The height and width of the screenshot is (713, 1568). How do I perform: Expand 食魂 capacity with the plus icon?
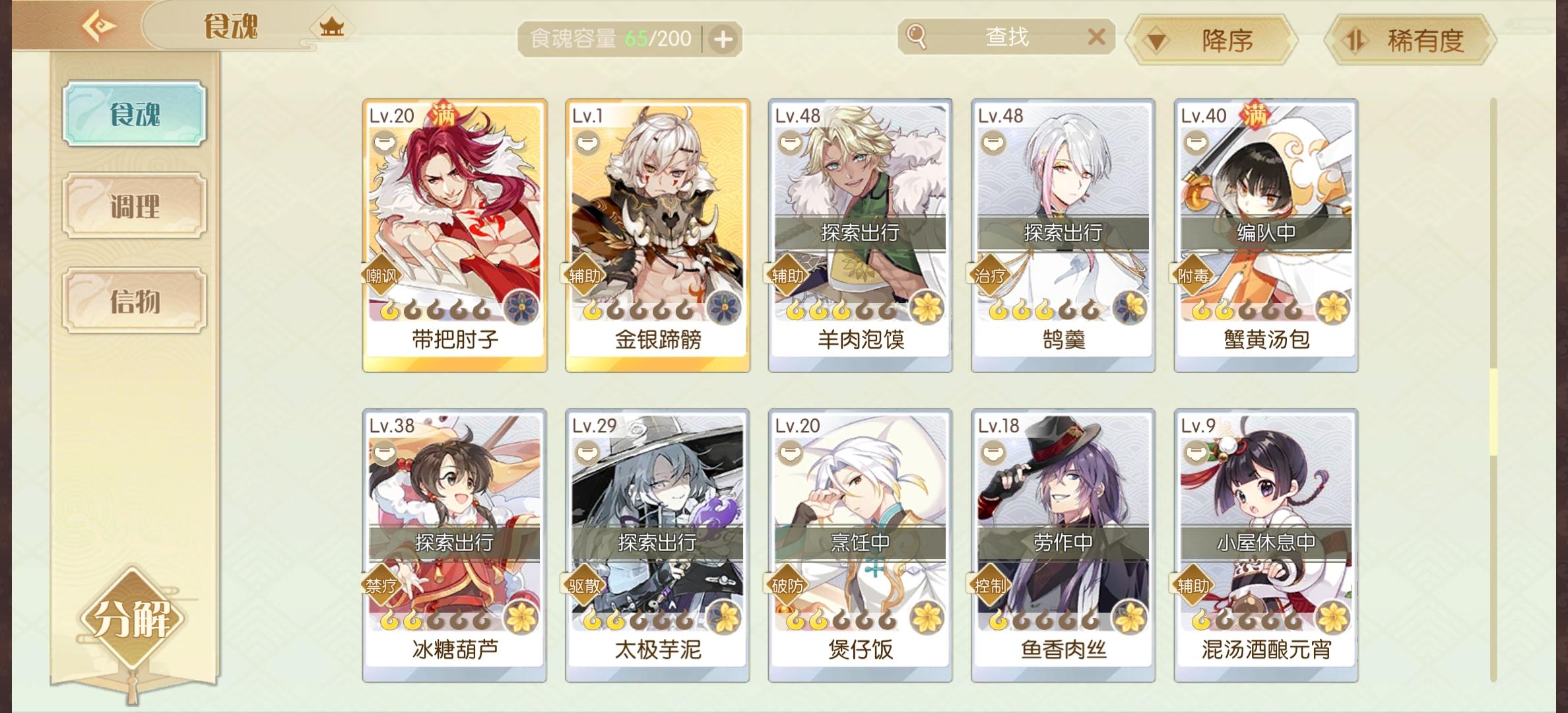pyautogui.click(x=723, y=40)
